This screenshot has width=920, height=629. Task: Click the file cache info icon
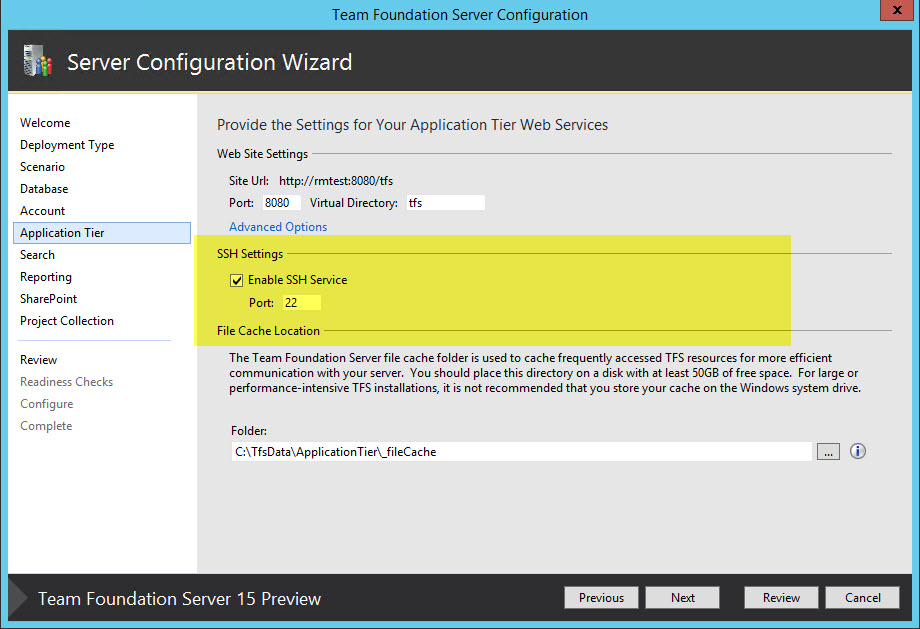[x=857, y=451]
